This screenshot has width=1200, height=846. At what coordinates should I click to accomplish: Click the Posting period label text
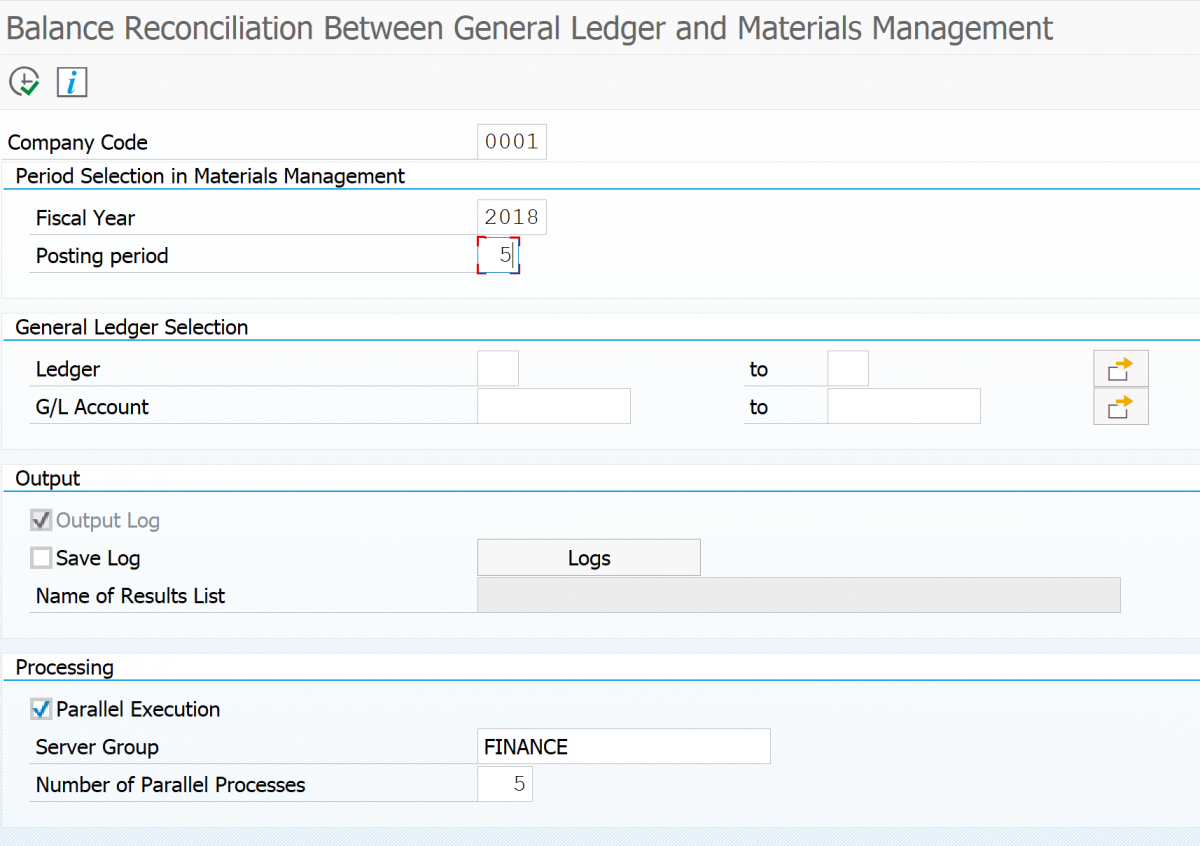[x=101, y=256]
